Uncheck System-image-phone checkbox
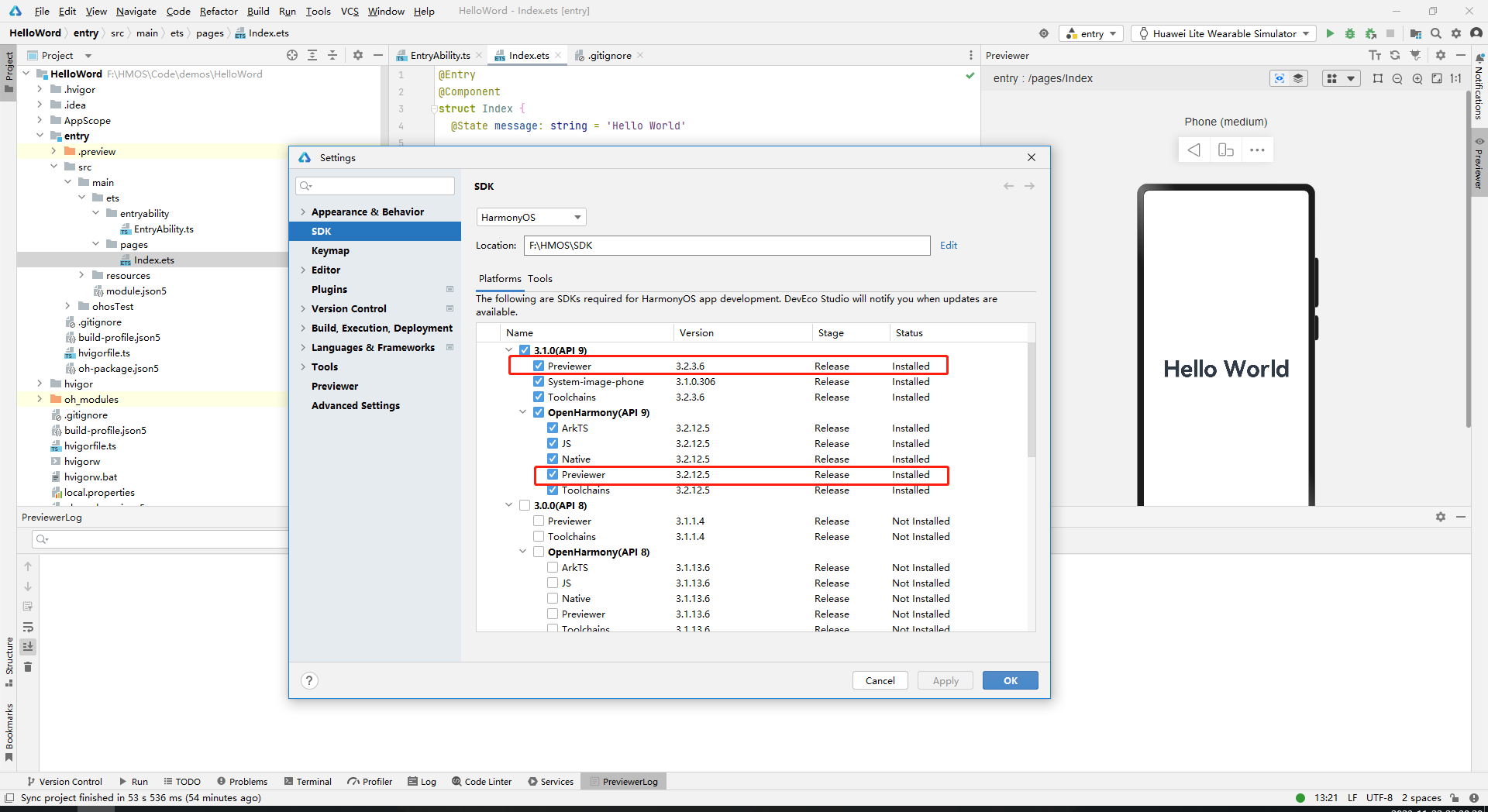 click(x=539, y=381)
